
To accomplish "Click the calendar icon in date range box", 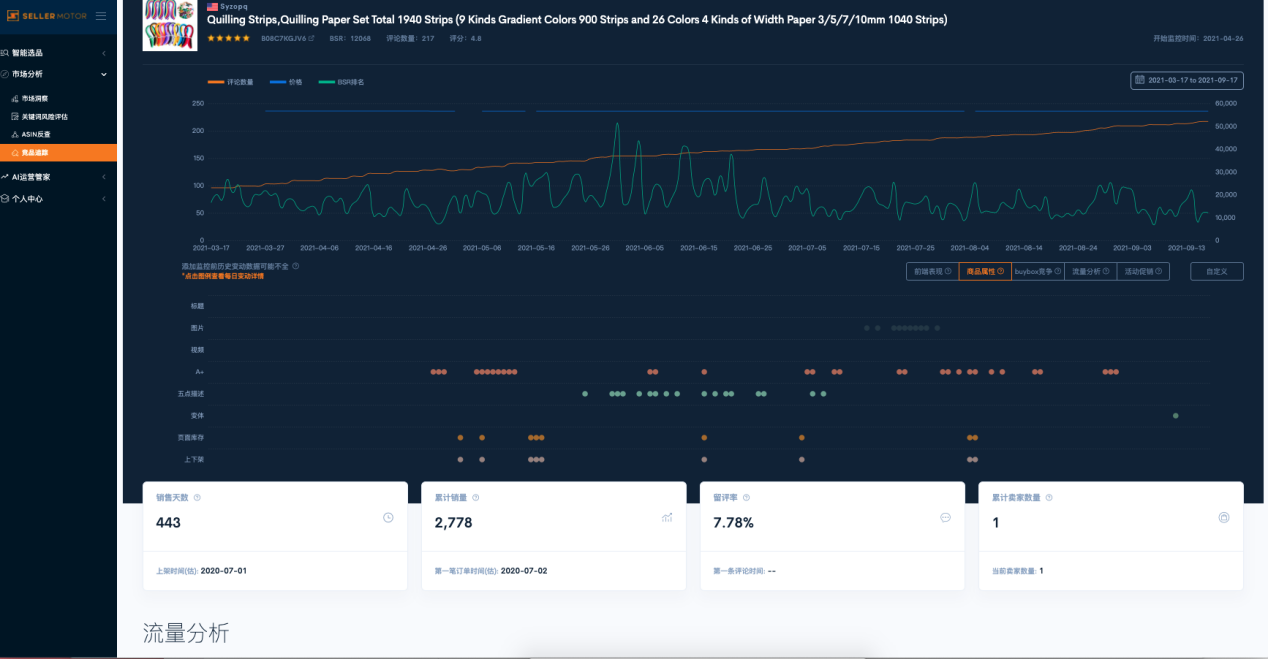I will [1139, 80].
